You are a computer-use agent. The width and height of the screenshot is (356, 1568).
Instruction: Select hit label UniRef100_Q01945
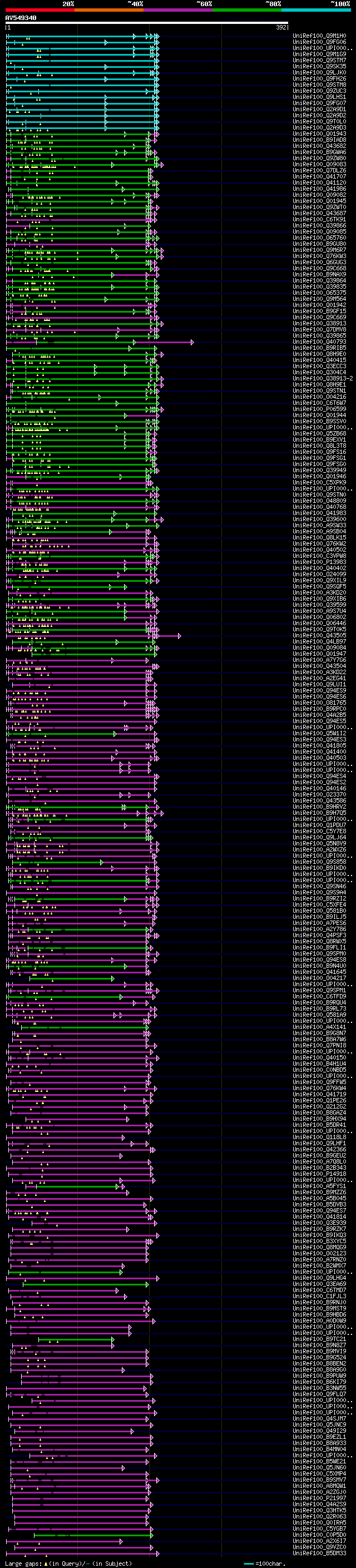coord(319,201)
